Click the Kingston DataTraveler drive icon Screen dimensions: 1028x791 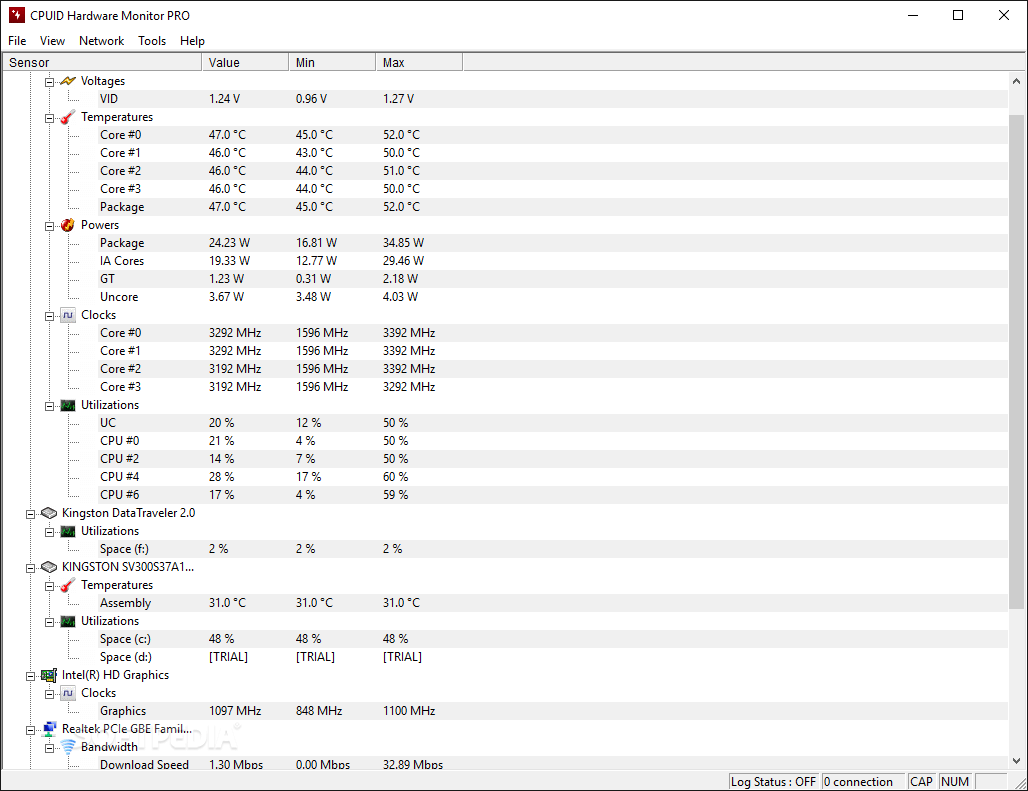point(49,513)
